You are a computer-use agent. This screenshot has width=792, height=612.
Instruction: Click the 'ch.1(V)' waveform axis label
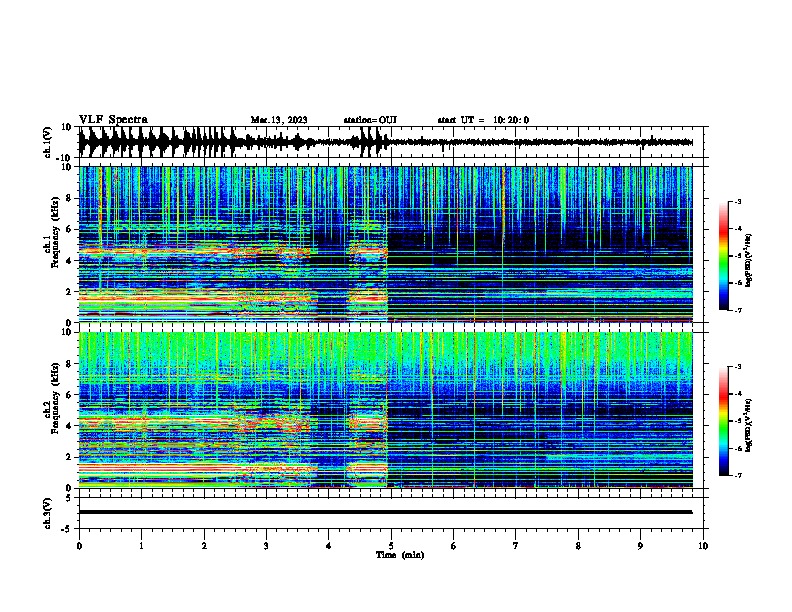tap(48, 142)
